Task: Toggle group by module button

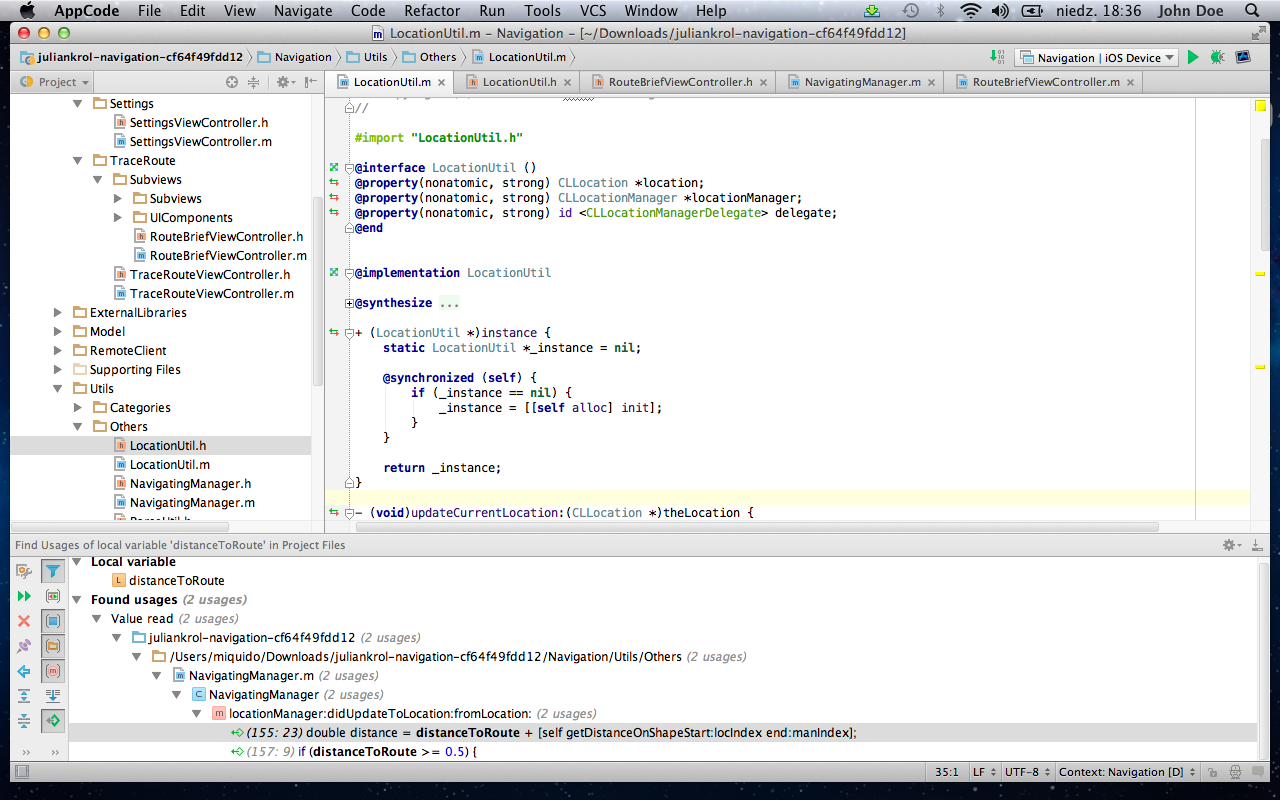Action: [53, 621]
